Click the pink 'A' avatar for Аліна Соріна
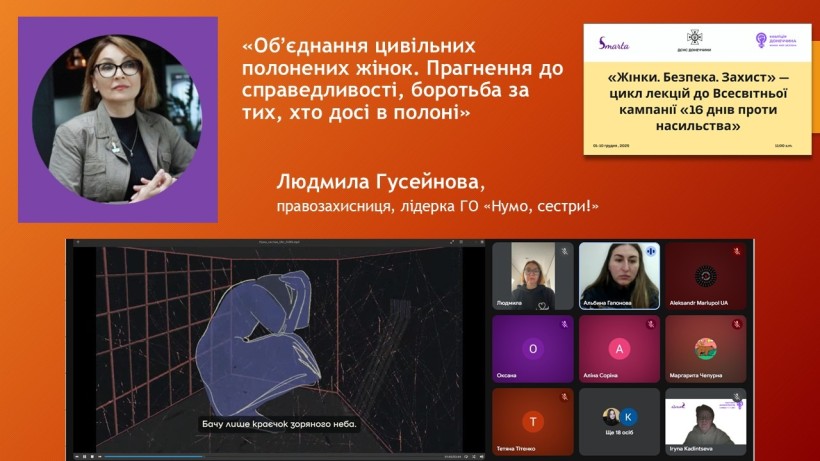 (x=619, y=349)
